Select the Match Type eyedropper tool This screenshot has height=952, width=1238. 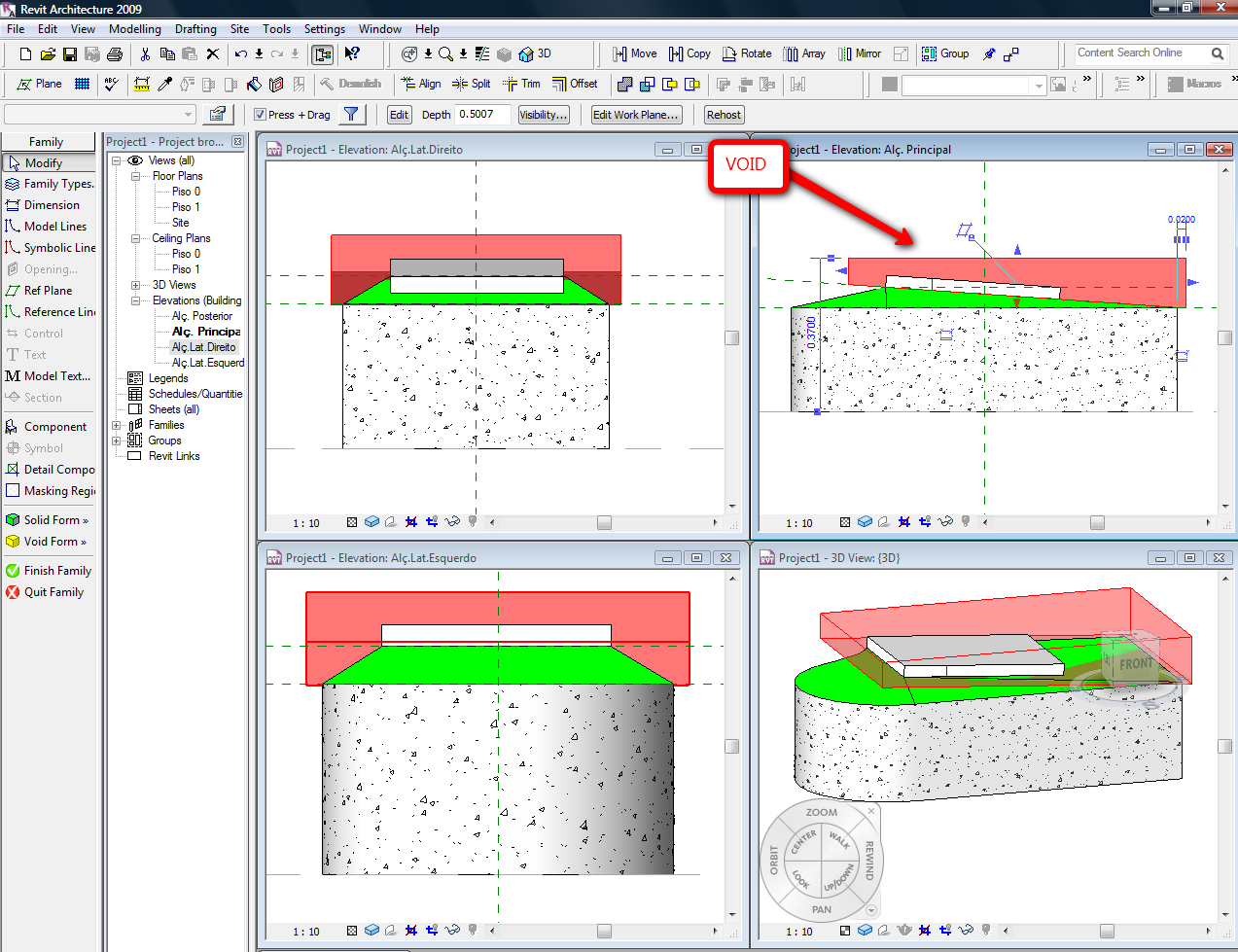pyautogui.click(x=164, y=85)
